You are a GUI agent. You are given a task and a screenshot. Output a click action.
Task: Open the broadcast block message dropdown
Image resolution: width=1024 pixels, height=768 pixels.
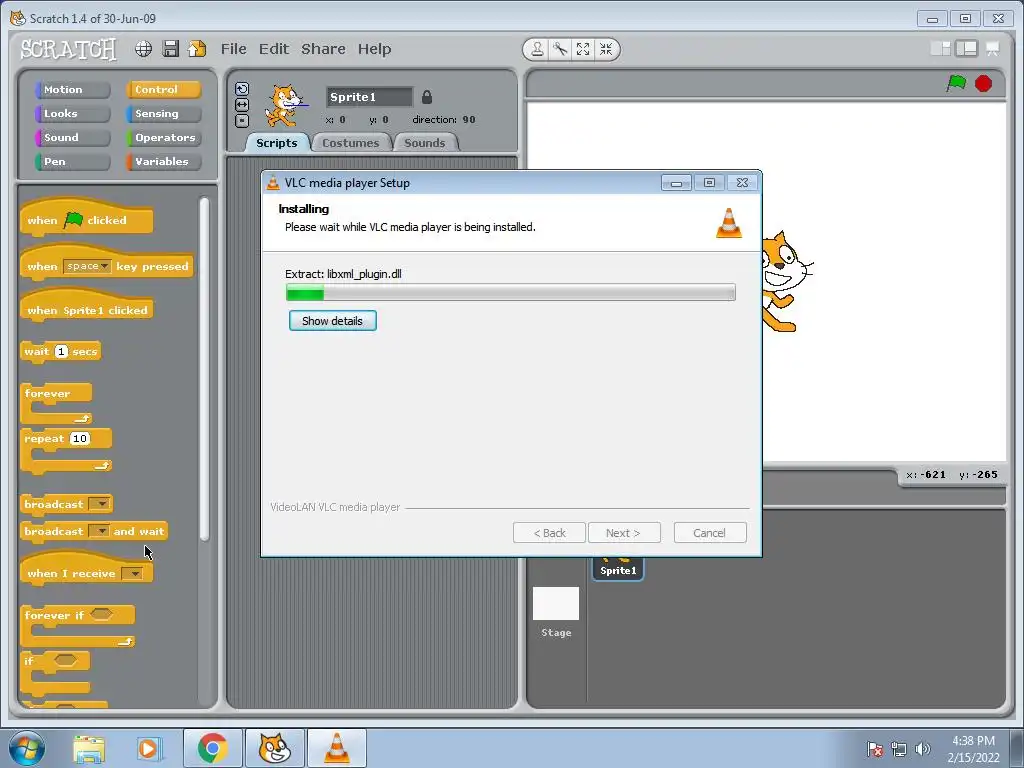coord(99,504)
